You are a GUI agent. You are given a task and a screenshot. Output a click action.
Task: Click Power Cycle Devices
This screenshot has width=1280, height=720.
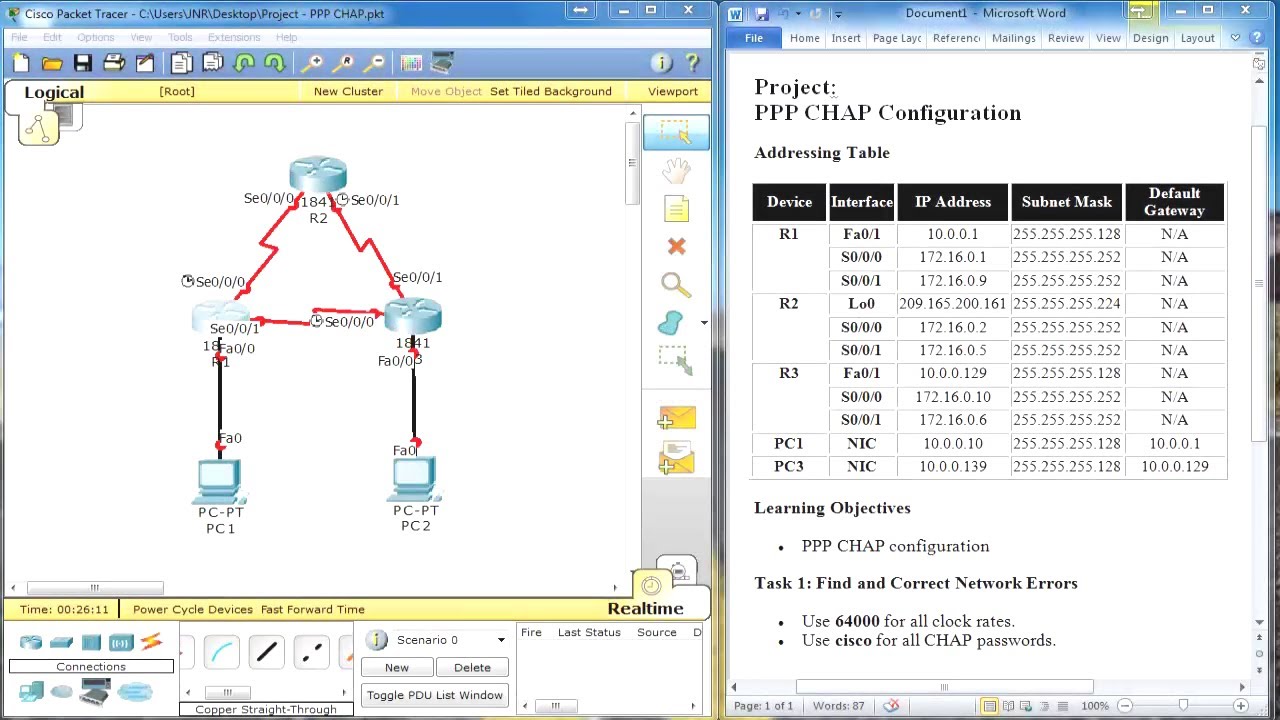coord(193,609)
